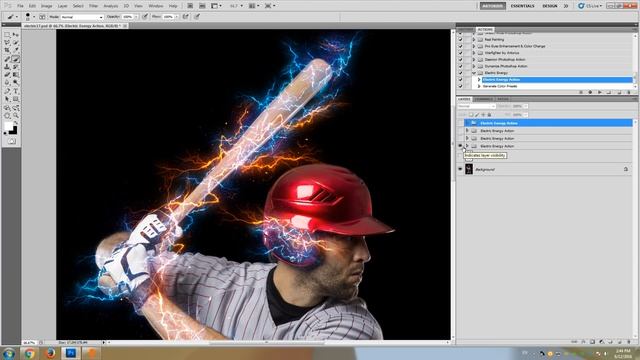Collapse the Electric Energy action set
This screenshot has width=640, height=360.
click(x=474, y=73)
